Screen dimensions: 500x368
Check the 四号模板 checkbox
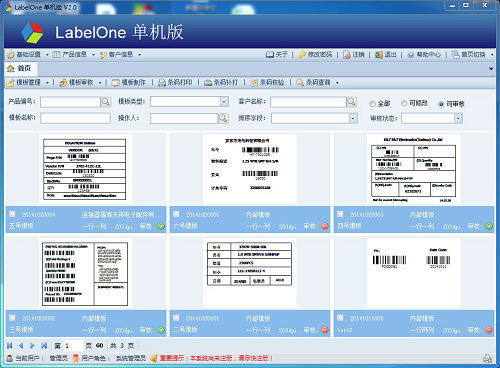coord(340,214)
